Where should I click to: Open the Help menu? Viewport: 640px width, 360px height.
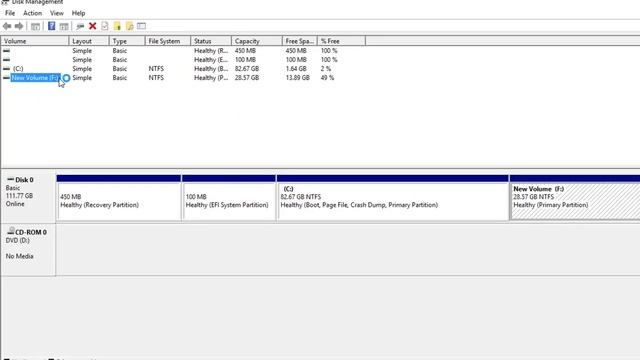tap(78, 13)
